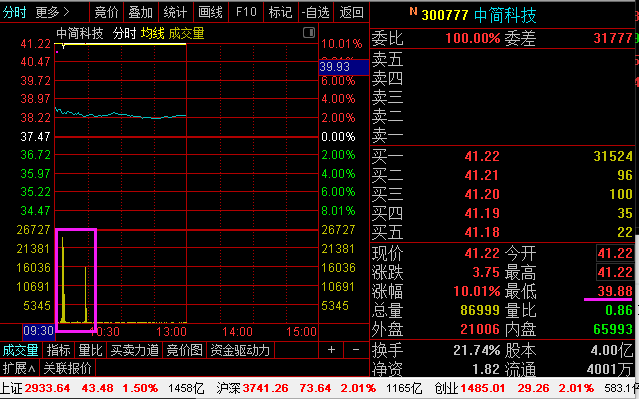Click the 最低 value 39.88
The height and width of the screenshot is (399, 639).
(615, 291)
